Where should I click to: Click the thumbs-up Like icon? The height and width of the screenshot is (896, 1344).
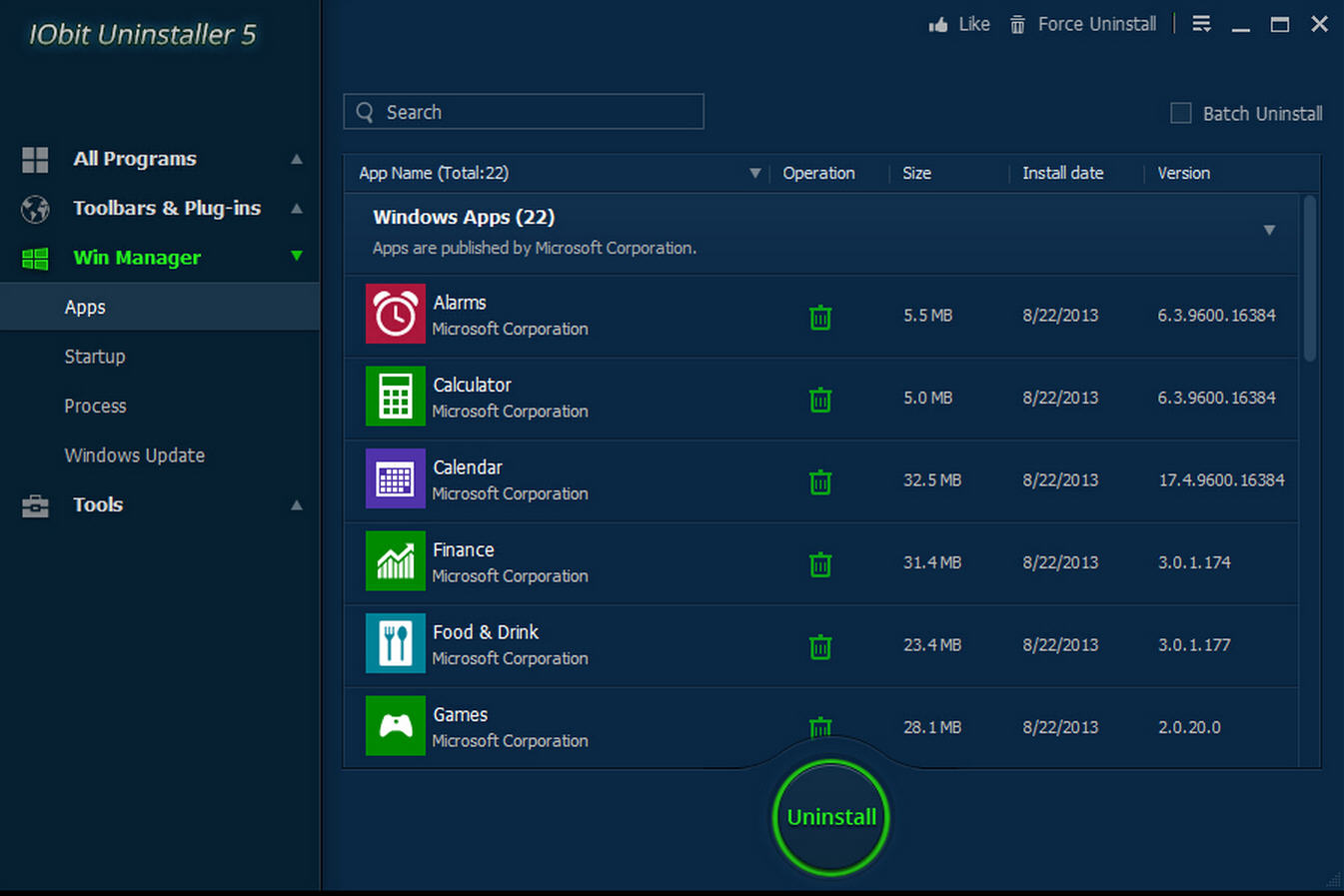point(938,24)
